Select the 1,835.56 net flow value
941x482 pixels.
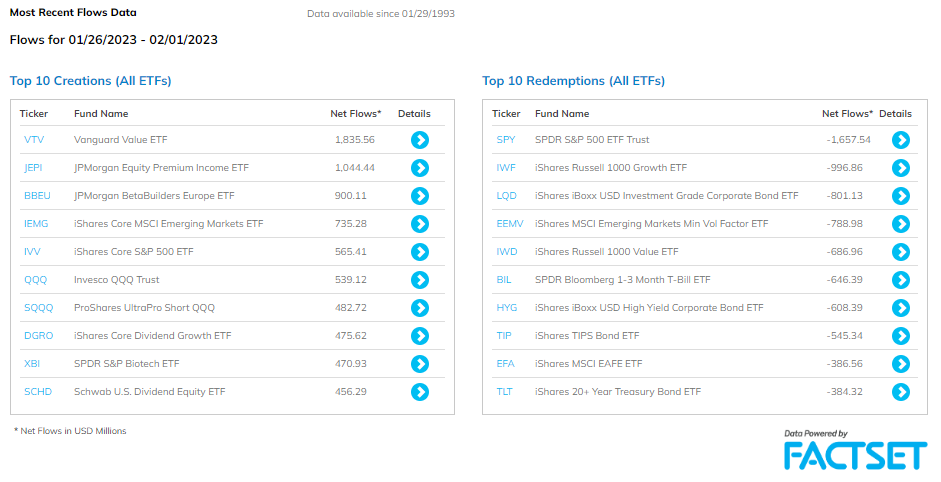click(355, 140)
